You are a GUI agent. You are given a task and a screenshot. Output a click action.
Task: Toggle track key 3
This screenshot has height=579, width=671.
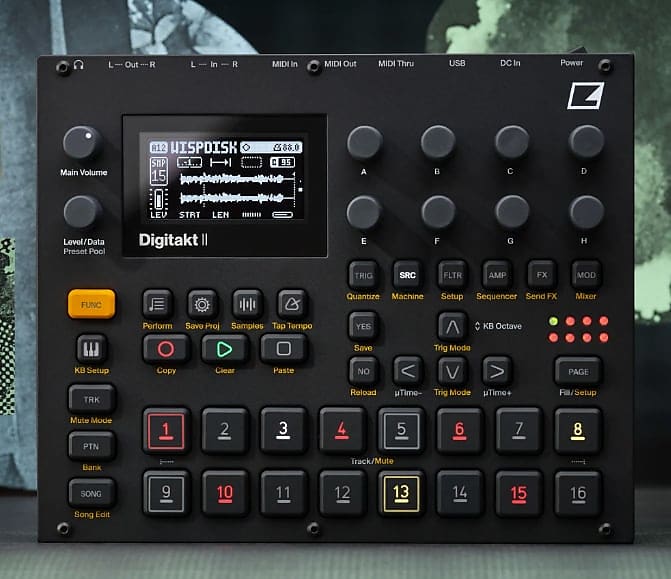coord(283,431)
